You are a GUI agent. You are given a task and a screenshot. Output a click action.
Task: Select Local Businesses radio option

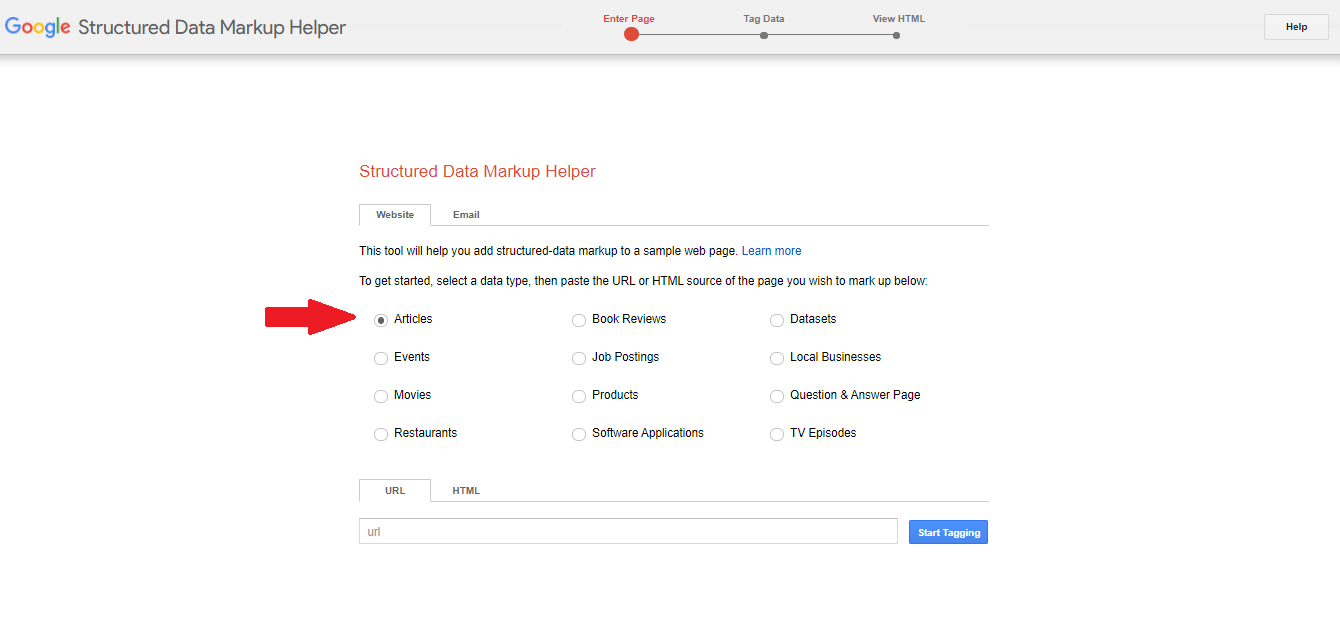pyautogui.click(x=777, y=358)
